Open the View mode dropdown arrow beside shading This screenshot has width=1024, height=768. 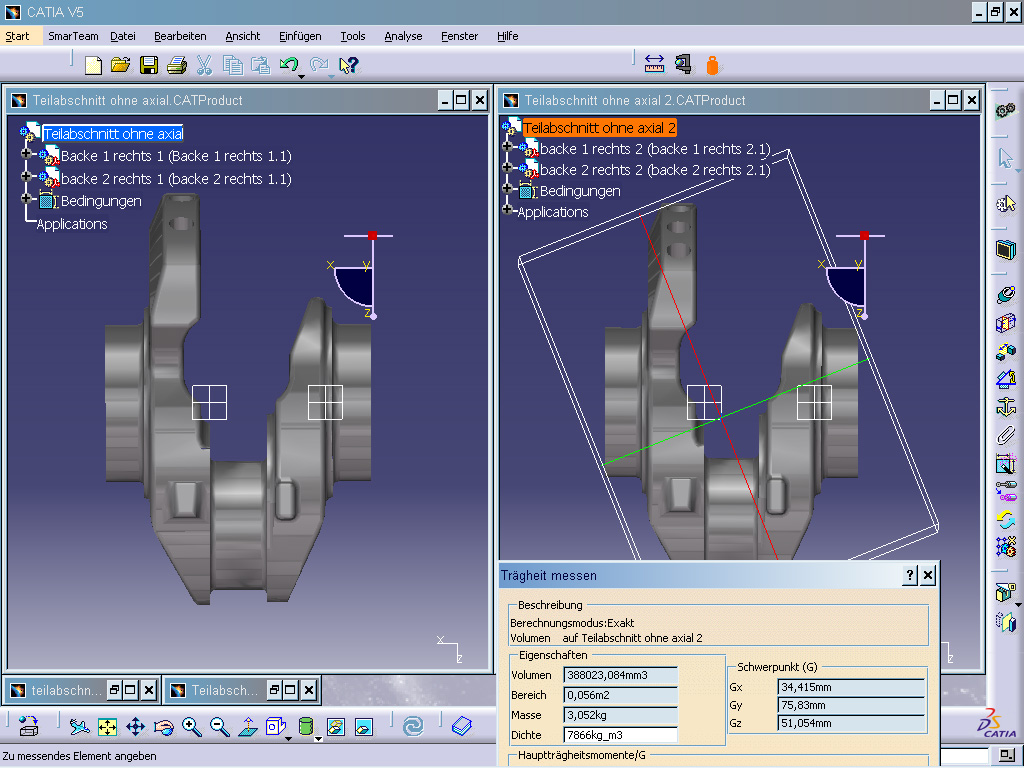click(318, 739)
